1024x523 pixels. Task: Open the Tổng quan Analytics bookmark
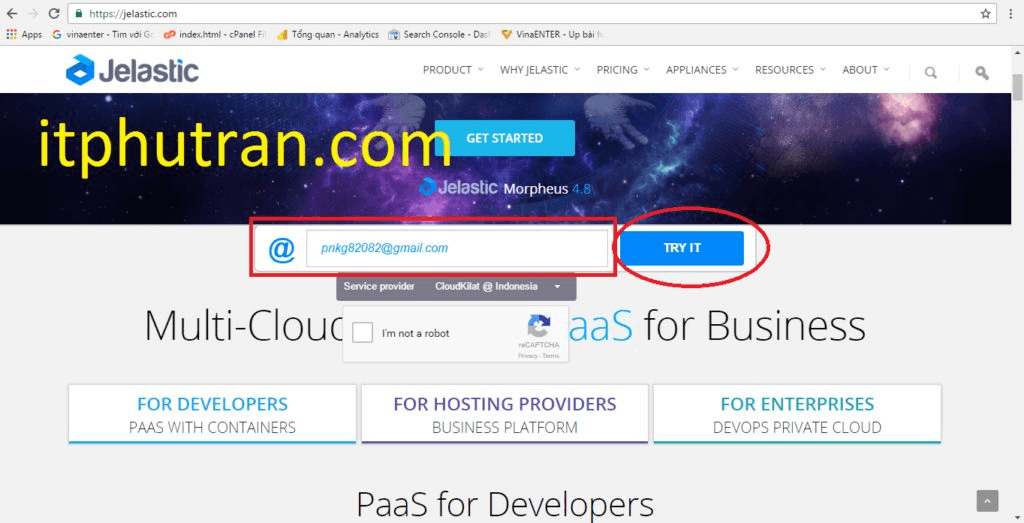328,35
